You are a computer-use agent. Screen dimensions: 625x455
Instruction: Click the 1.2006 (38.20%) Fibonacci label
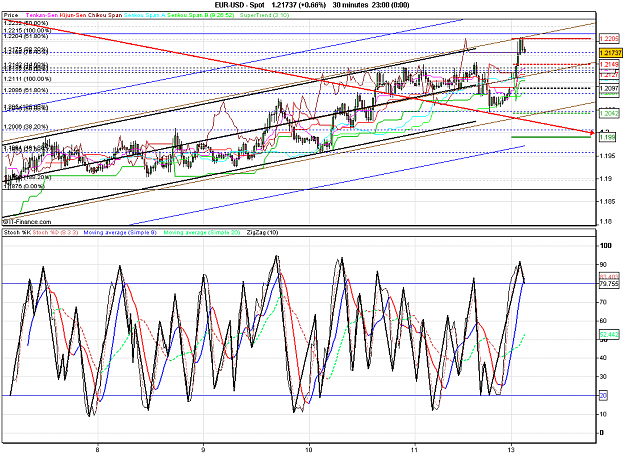(x=26, y=127)
